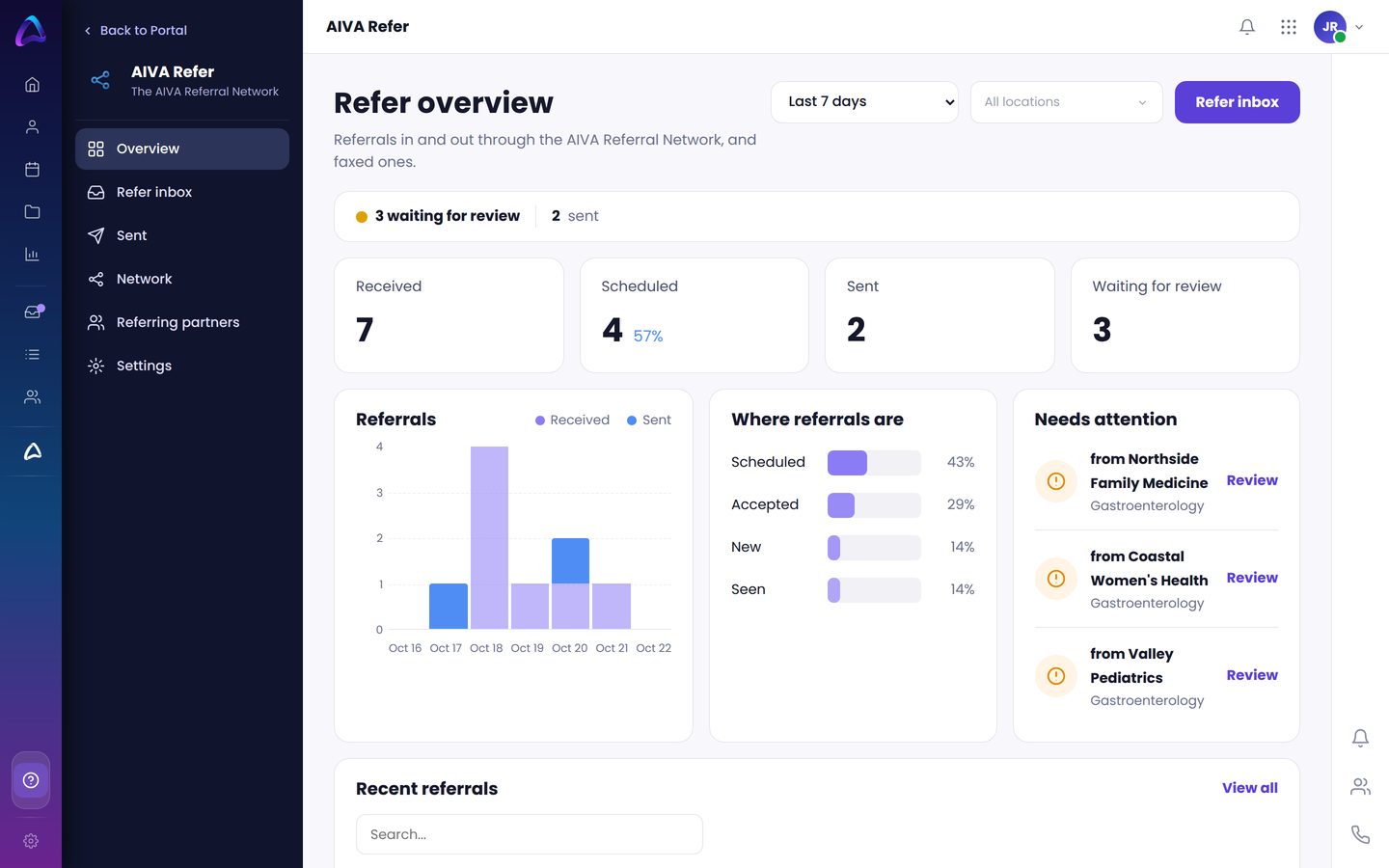Open the Calendar icon in the rail
Screen dimensions: 1389x868
click(x=32, y=170)
